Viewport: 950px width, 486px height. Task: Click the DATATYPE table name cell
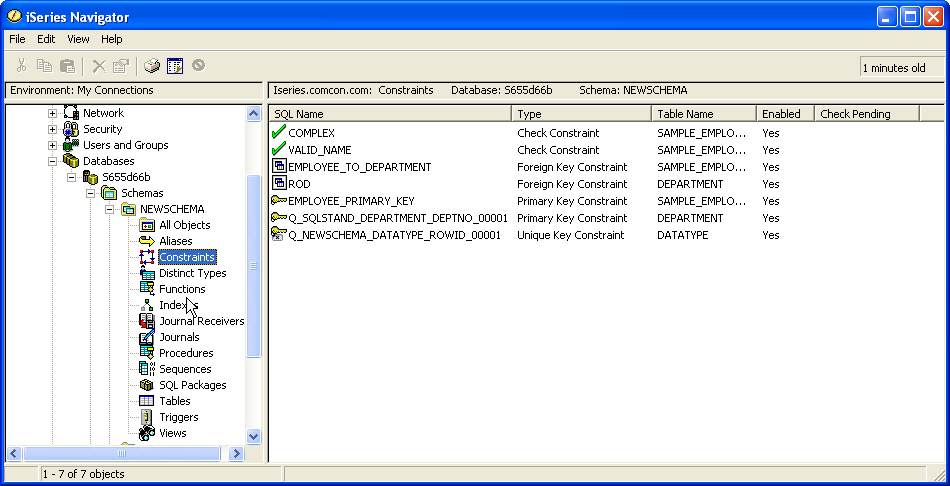click(x=682, y=235)
